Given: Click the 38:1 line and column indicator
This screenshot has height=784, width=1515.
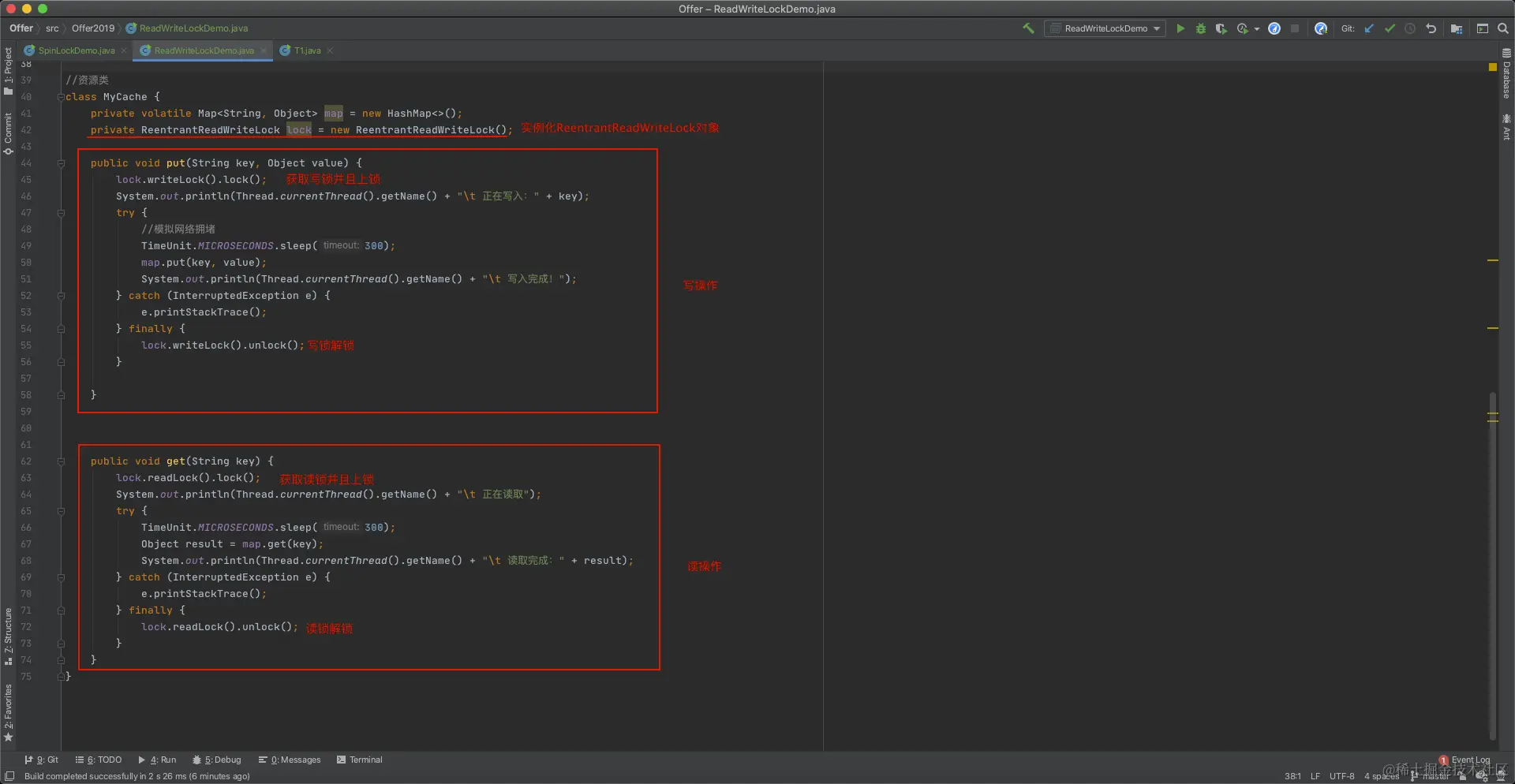Looking at the screenshot, I should (x=1292, y=777).
